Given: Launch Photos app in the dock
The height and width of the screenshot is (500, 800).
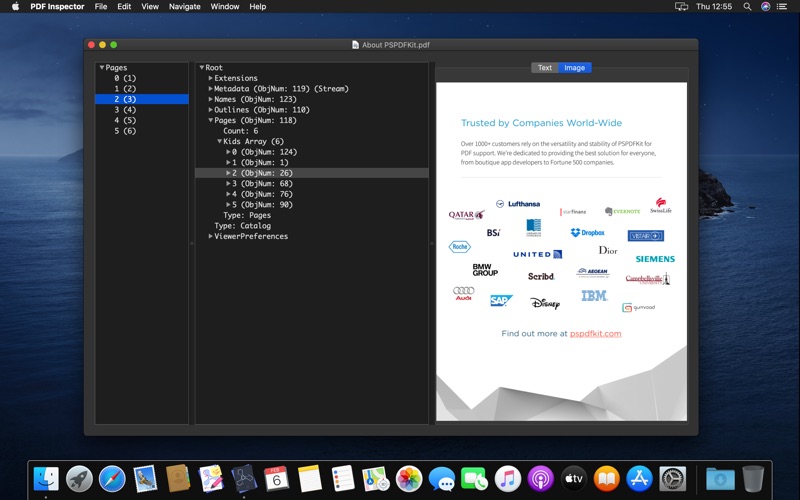Looking at the screenshot, I should [409, 479].
